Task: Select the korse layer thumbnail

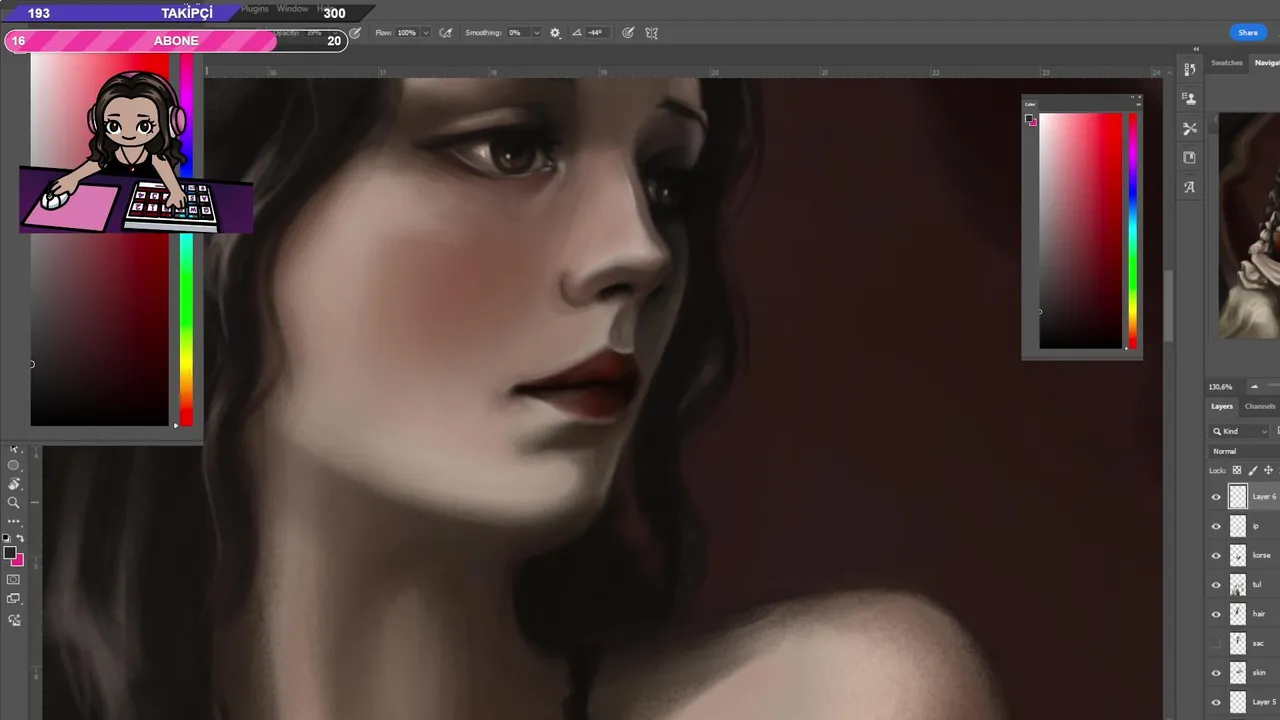Action: (1238, 555)
